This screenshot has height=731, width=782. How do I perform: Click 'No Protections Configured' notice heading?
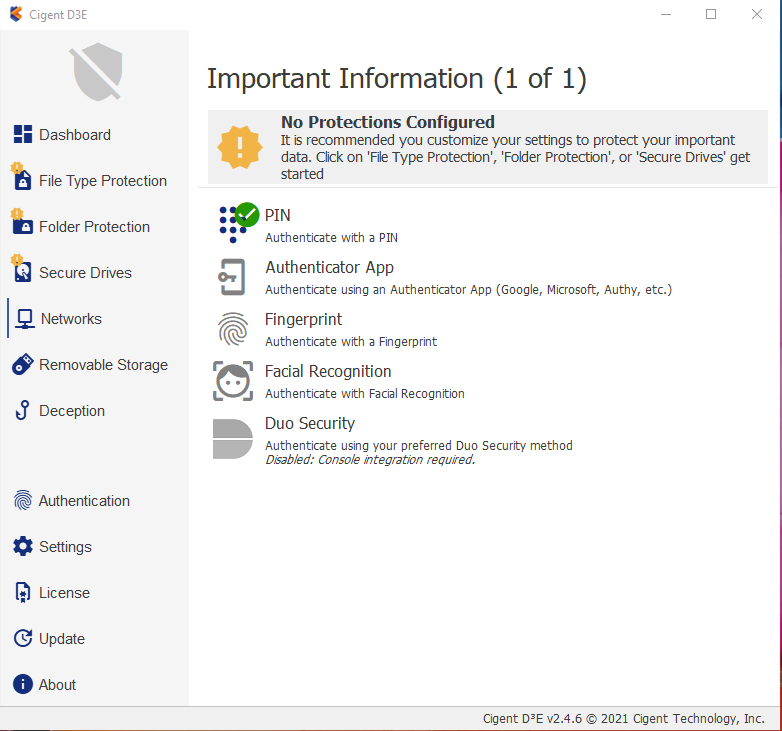point(388,122)
